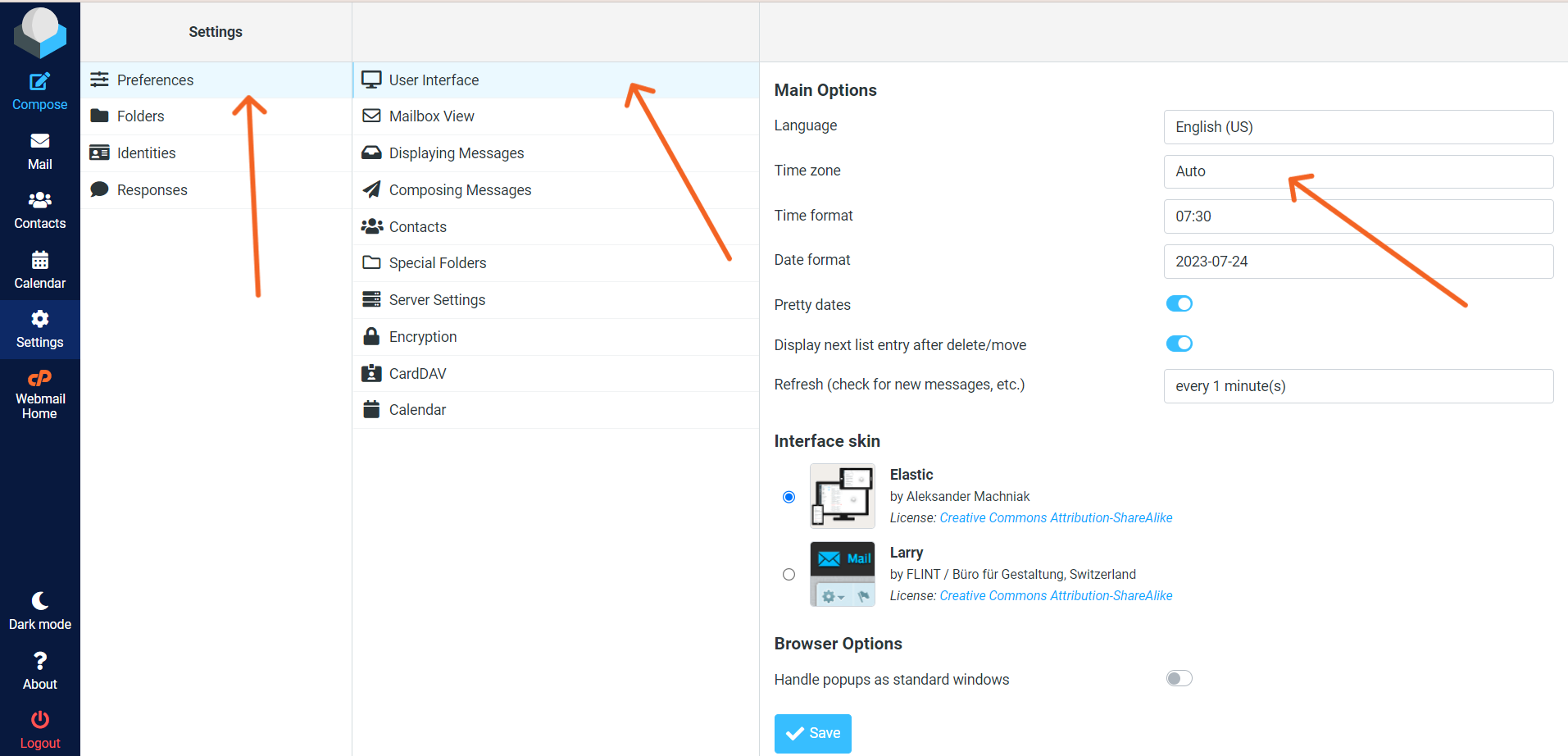The height and width of the screenshot is (756, 1568).
Task: Disable display next list entry after delete/move
Action: [x=1179, y=344]
